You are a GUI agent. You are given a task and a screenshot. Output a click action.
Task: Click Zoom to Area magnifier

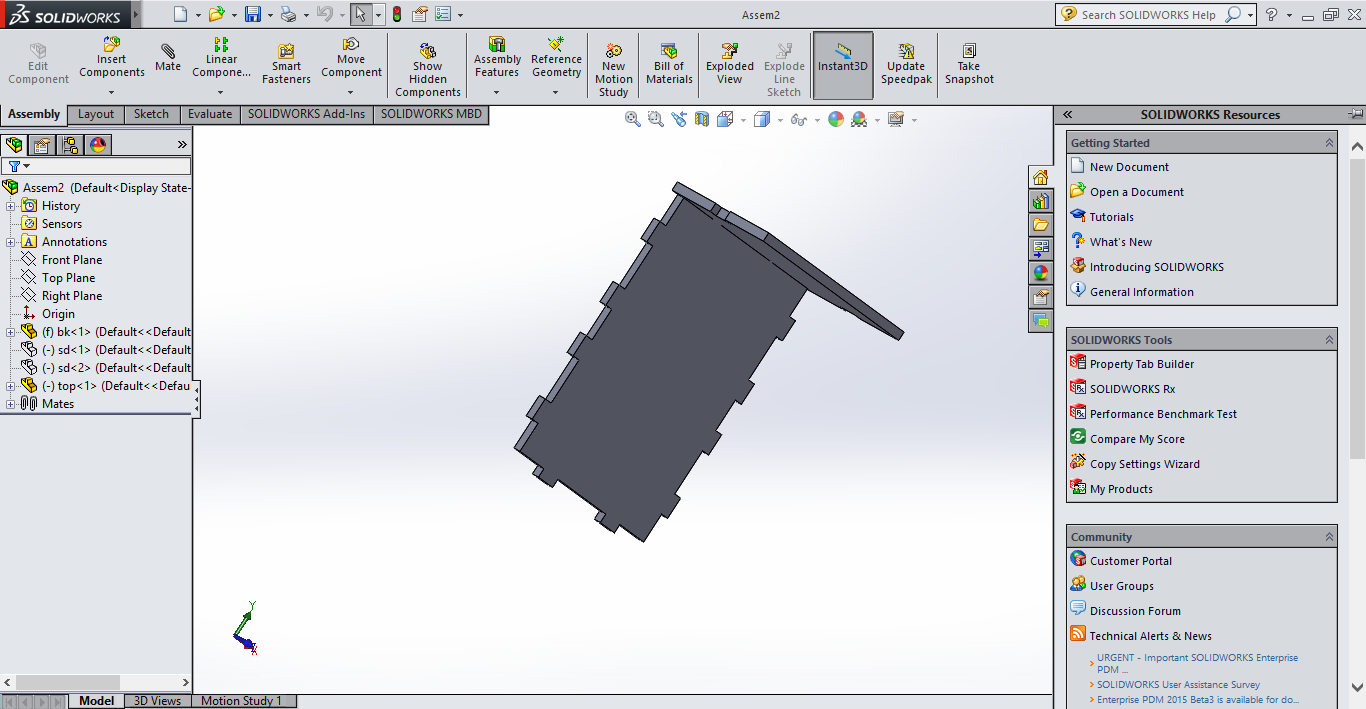click(655, 119)
